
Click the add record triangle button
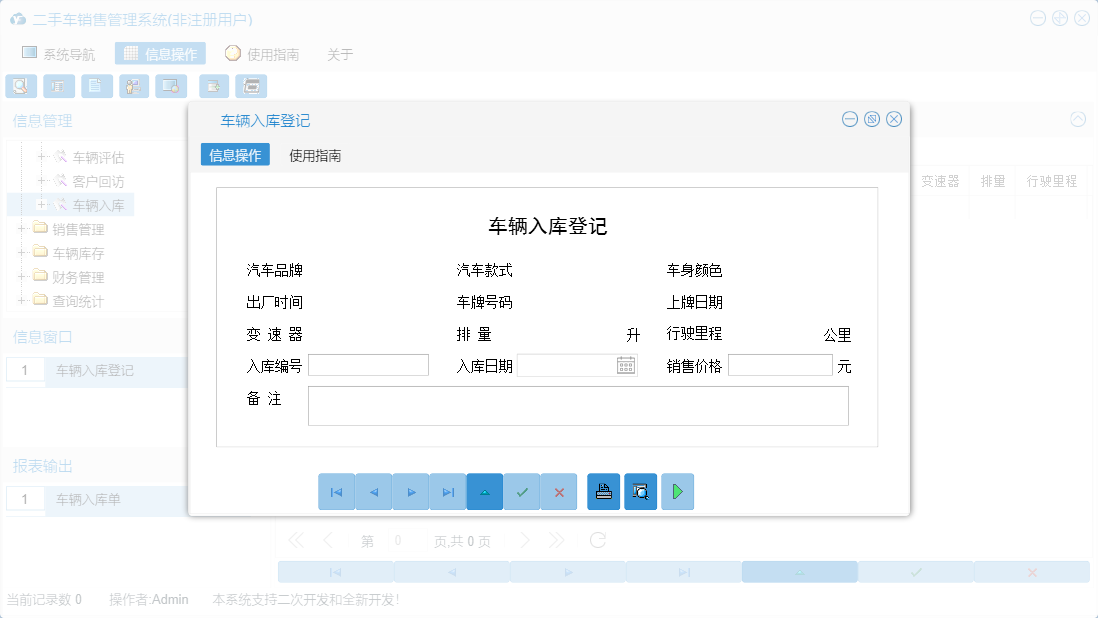click(x=485, y=491)
